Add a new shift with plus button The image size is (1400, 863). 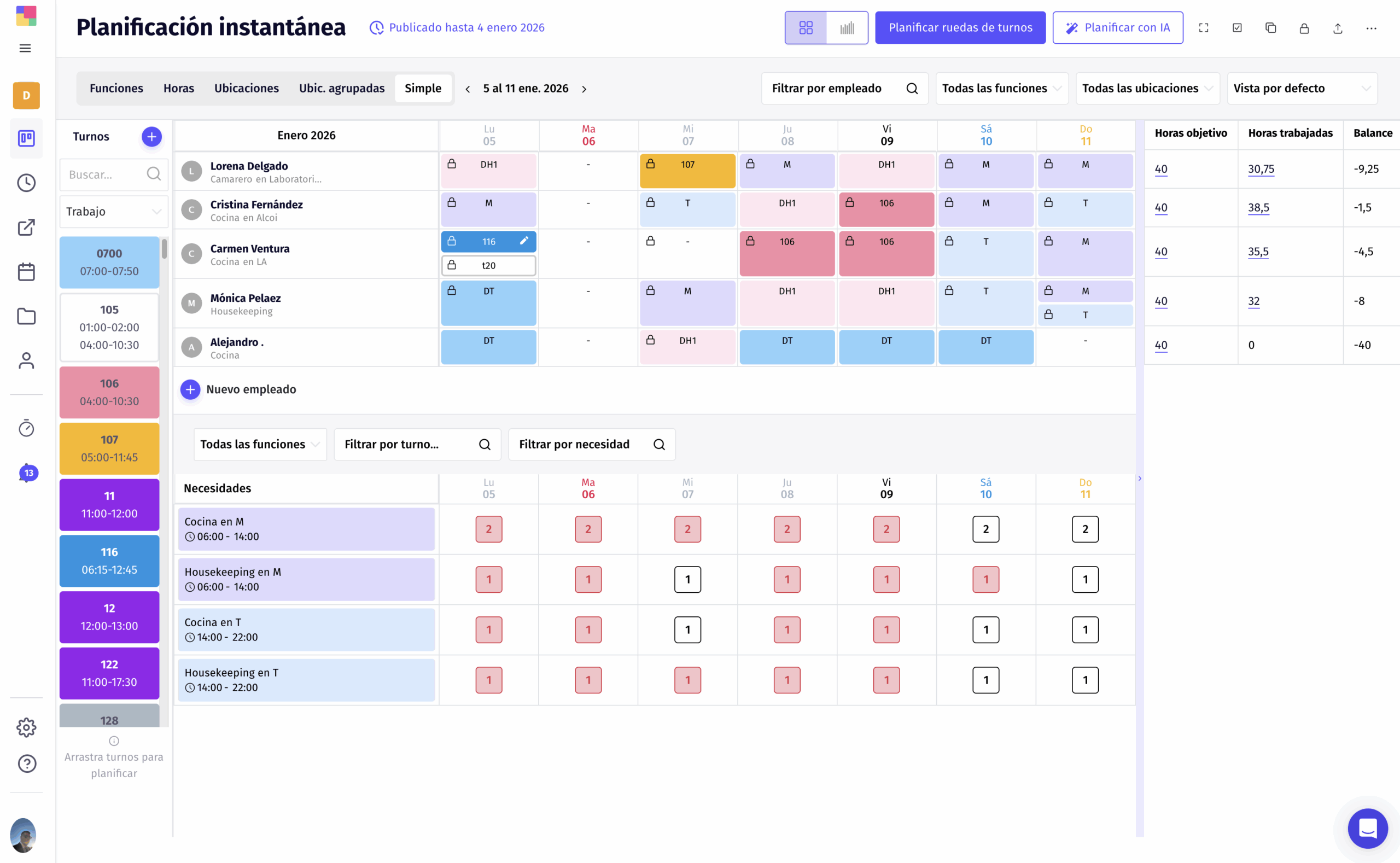click(x=151, y=136)
